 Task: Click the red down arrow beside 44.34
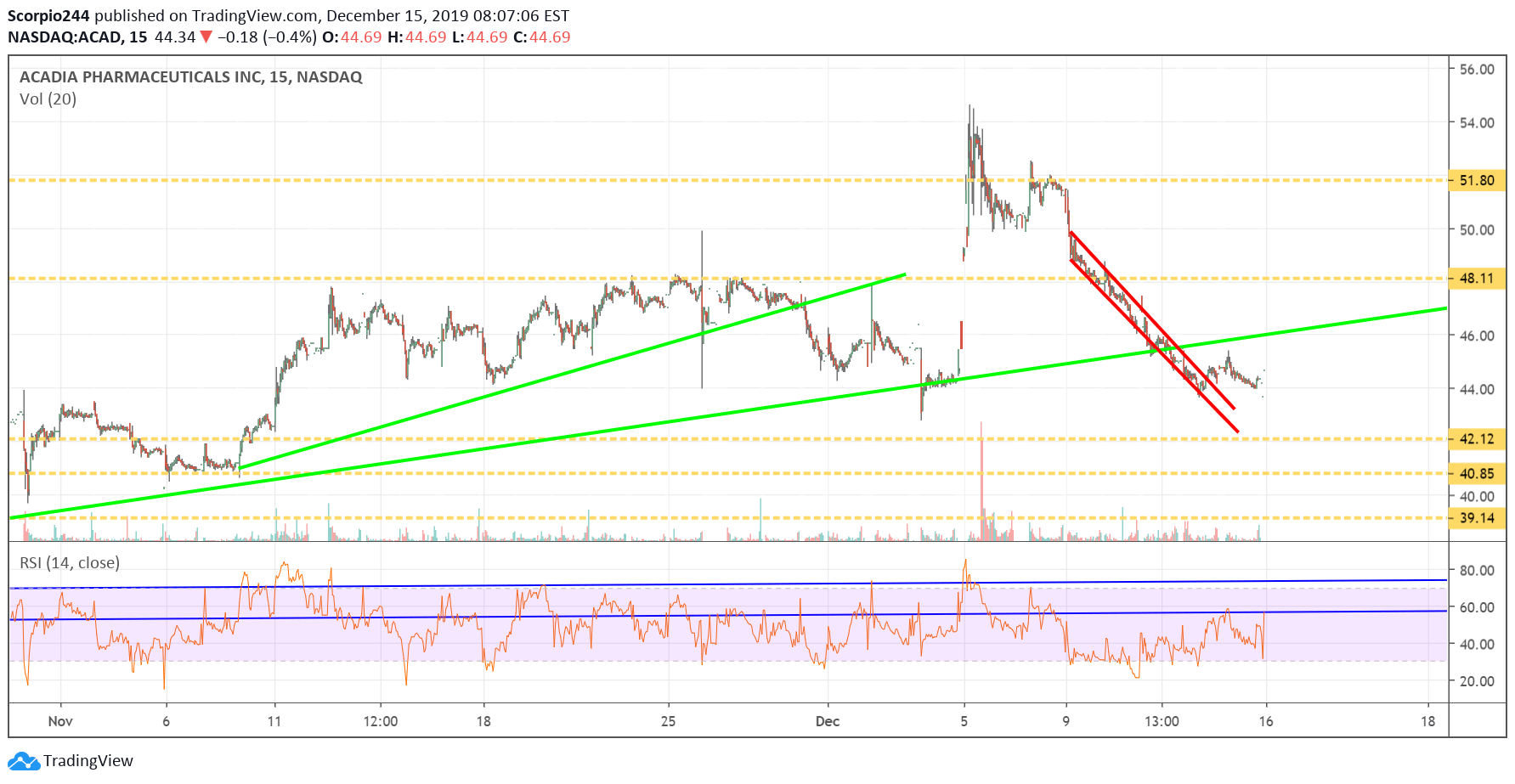(x=206, y=37)
